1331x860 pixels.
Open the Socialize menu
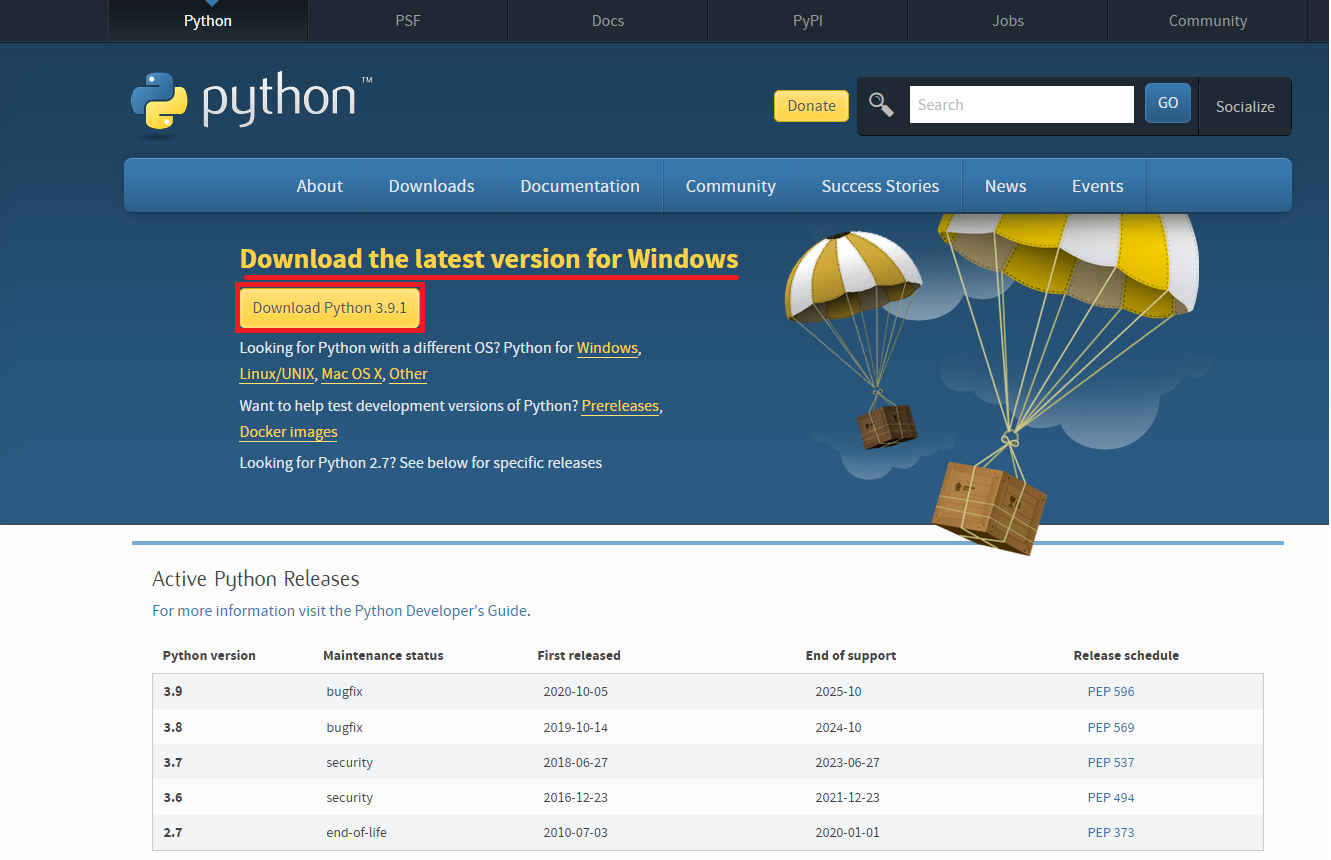tap(1245, 106)
